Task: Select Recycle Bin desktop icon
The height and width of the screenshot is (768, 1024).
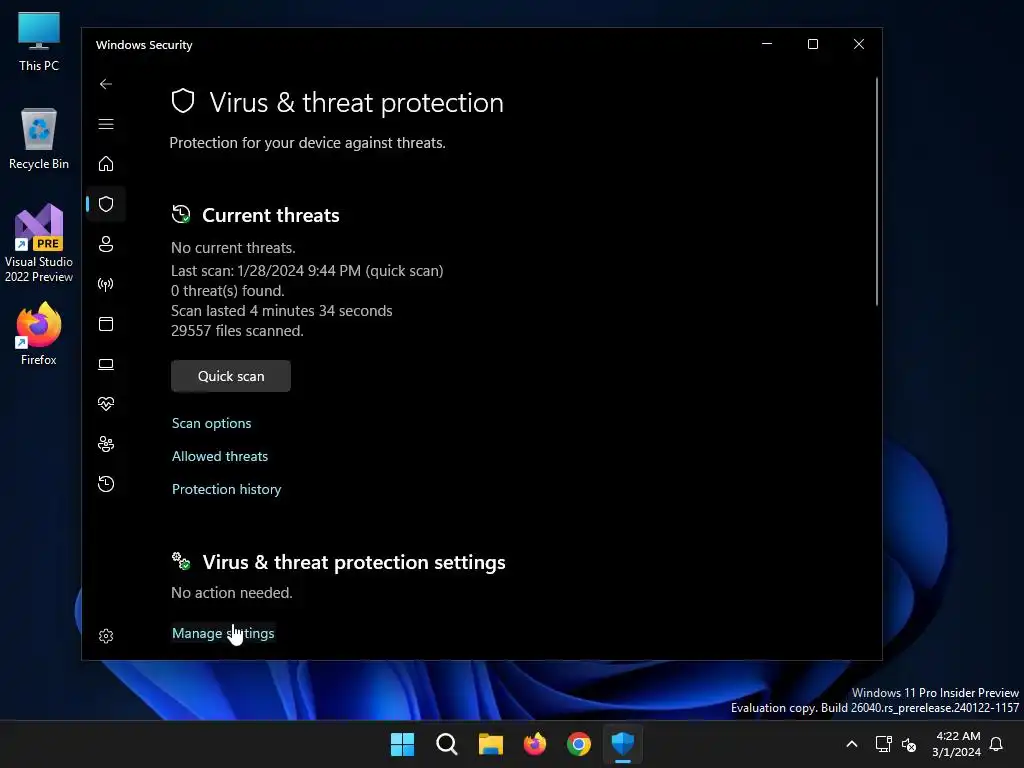Action: (x=39, y=139)
